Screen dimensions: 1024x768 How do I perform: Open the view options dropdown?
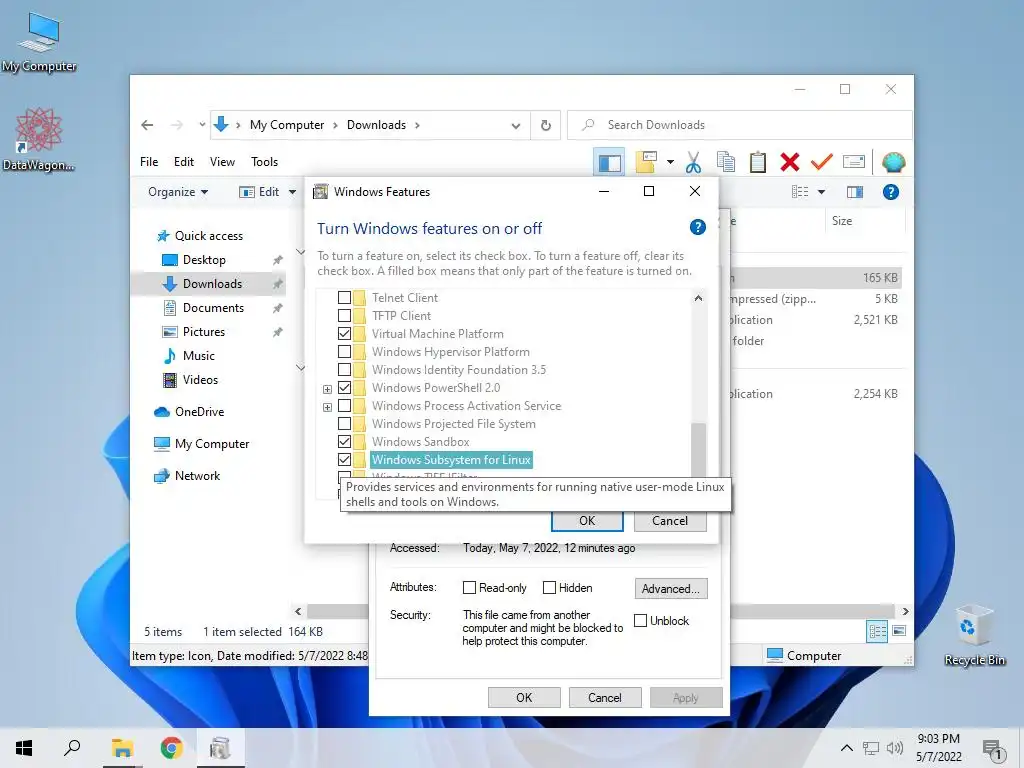[821, 192]
